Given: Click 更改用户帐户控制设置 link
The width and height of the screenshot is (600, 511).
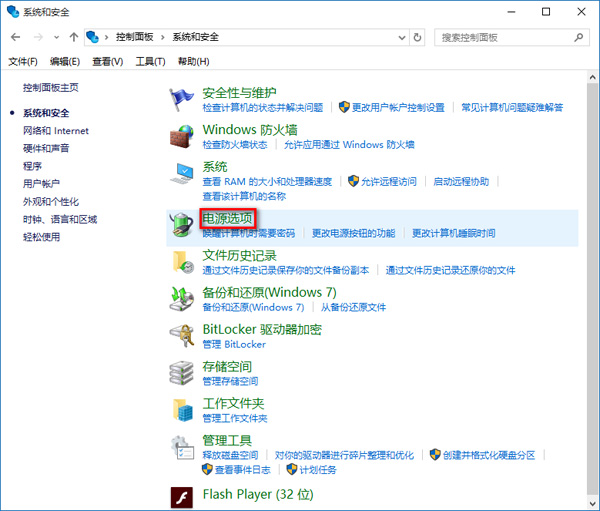Looking at the screenshot, I should pyautogui.click(x=398, y=107).
